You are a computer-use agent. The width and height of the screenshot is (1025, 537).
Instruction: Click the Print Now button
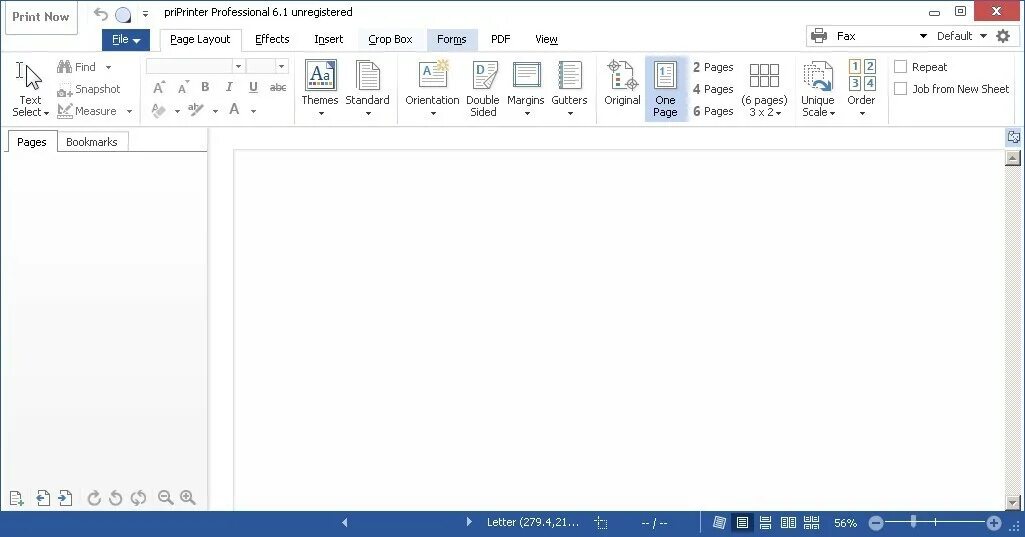(x=41, y=17)
